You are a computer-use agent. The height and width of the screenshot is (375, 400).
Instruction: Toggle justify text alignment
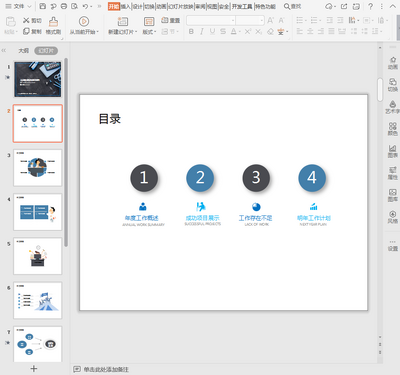(x=331, y=31)
